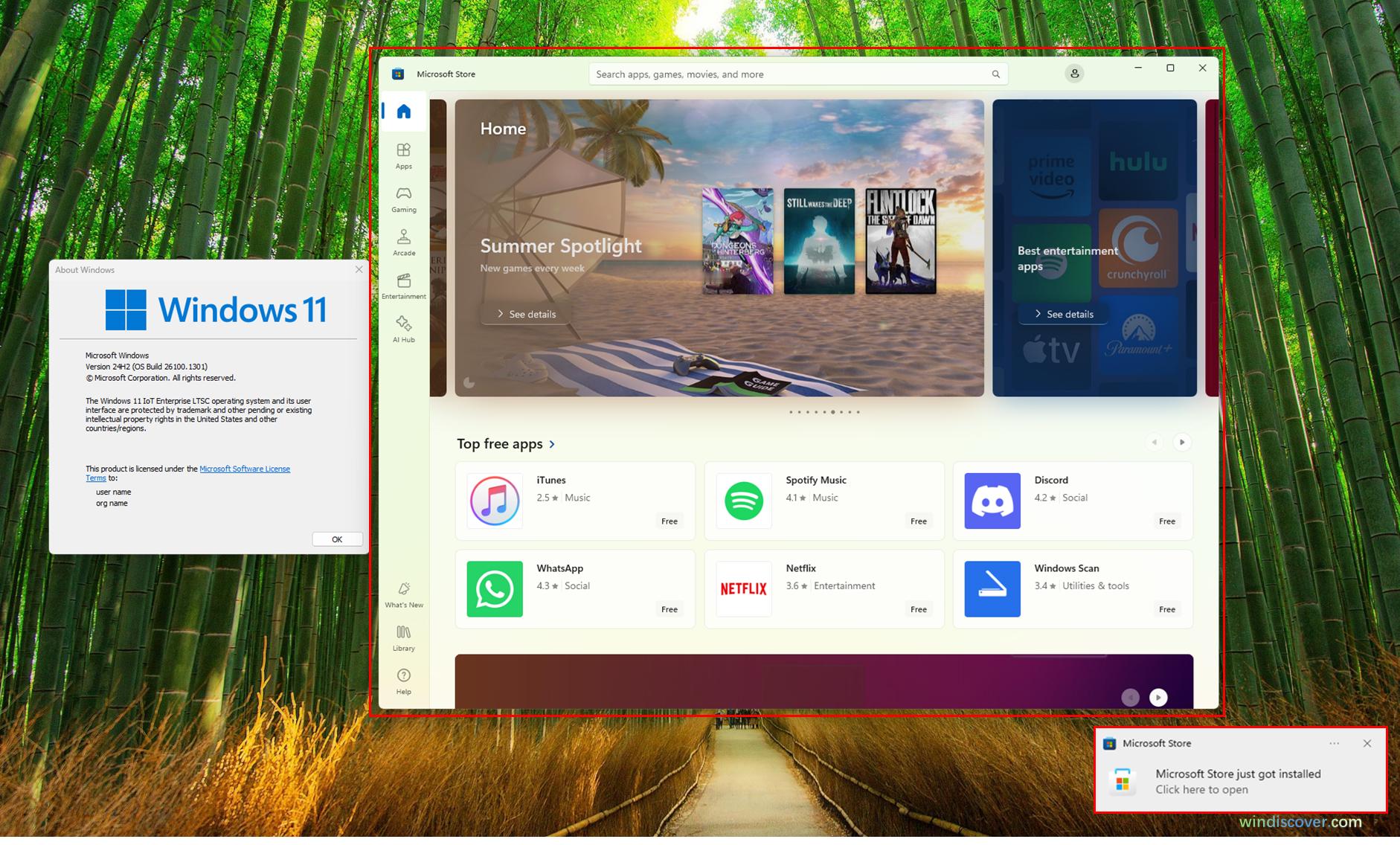Open the Entertainment section in the sidebar
This screenshot has width=1400, height=845.
coord(404,286)
